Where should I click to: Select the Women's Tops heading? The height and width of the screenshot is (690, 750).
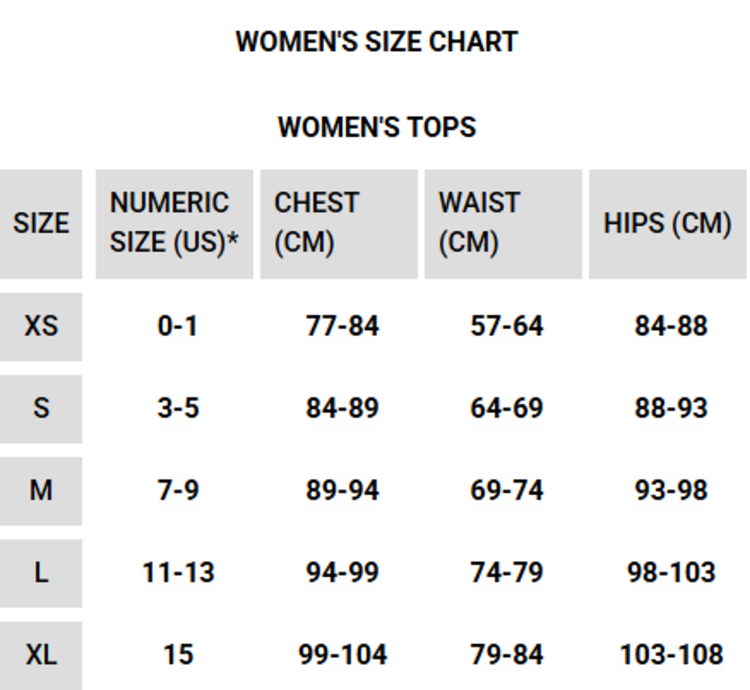pos(376,127)
